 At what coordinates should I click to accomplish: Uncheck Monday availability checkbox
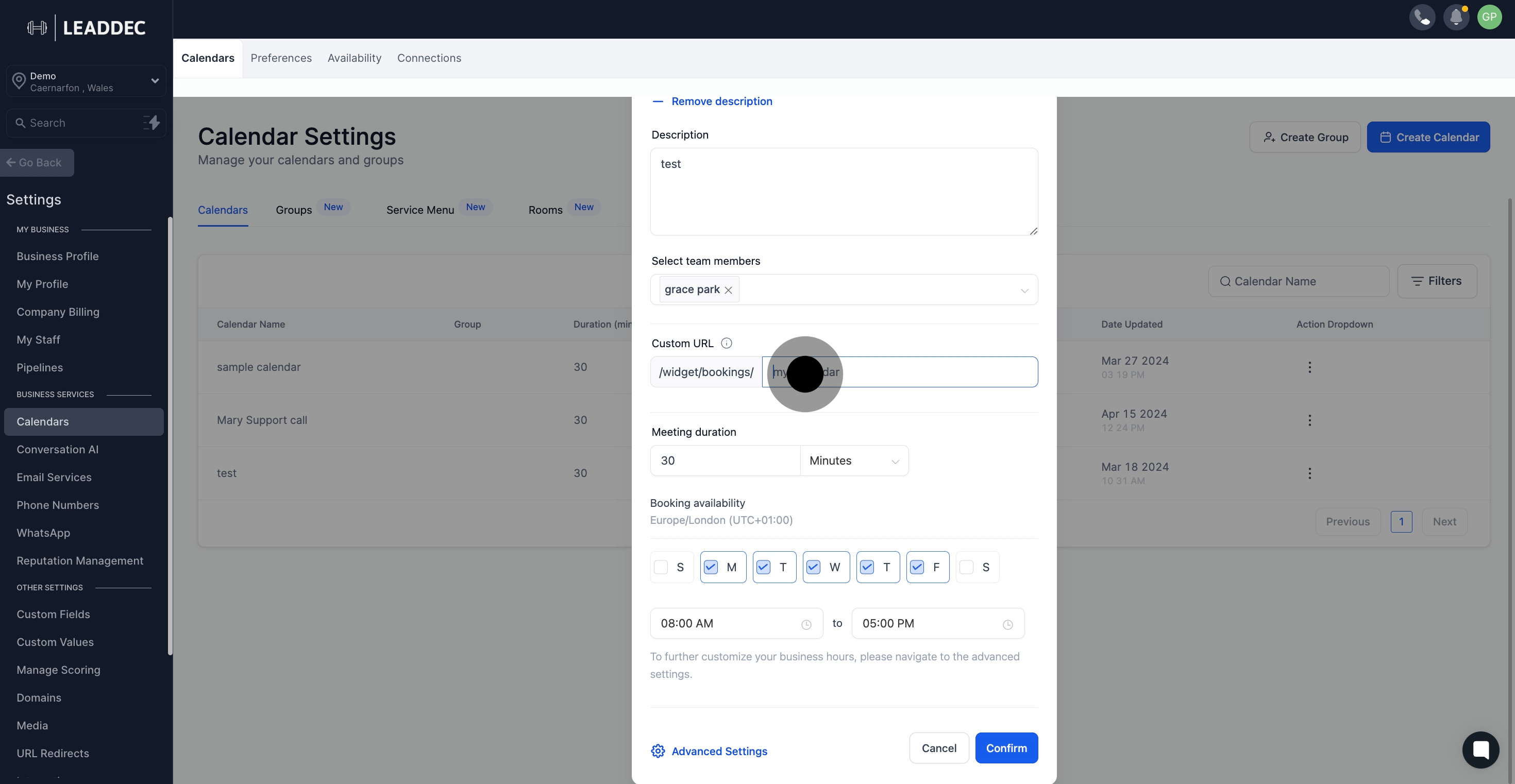(711, 567)
